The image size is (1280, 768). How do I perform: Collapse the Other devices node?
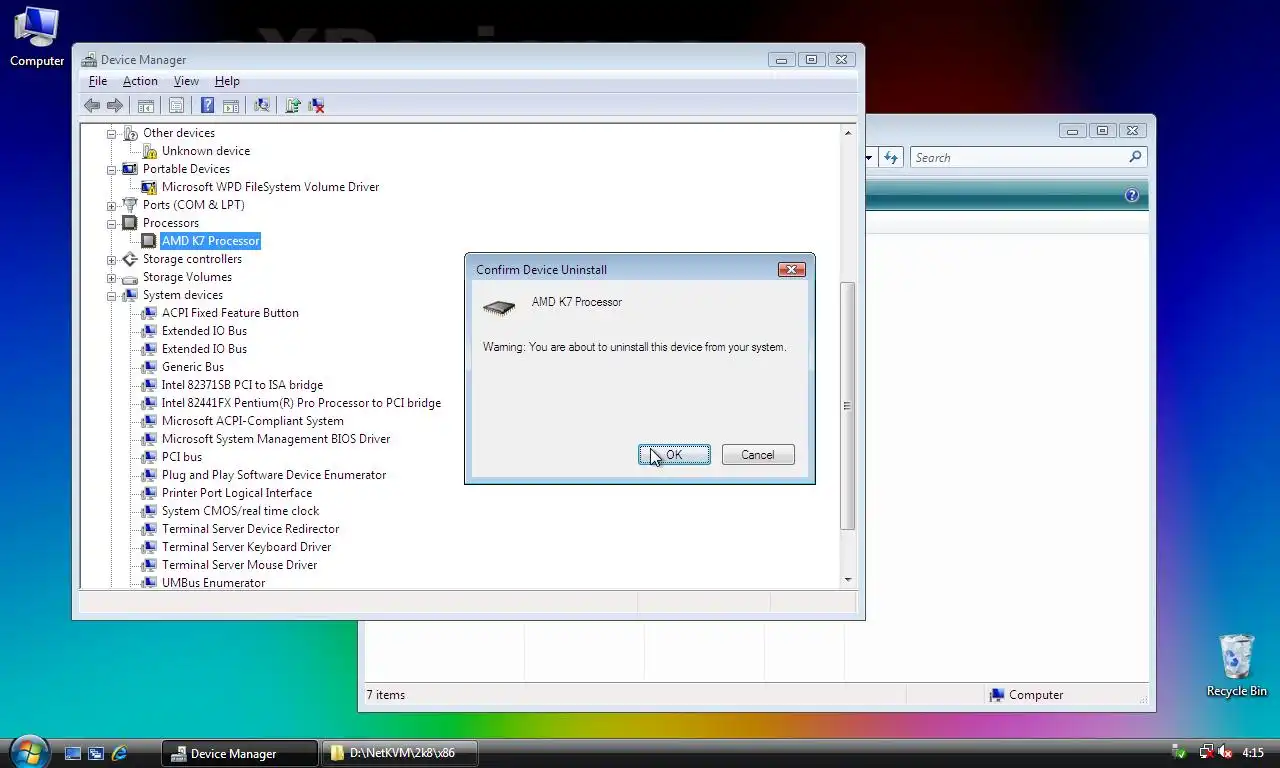coord(112,133)
